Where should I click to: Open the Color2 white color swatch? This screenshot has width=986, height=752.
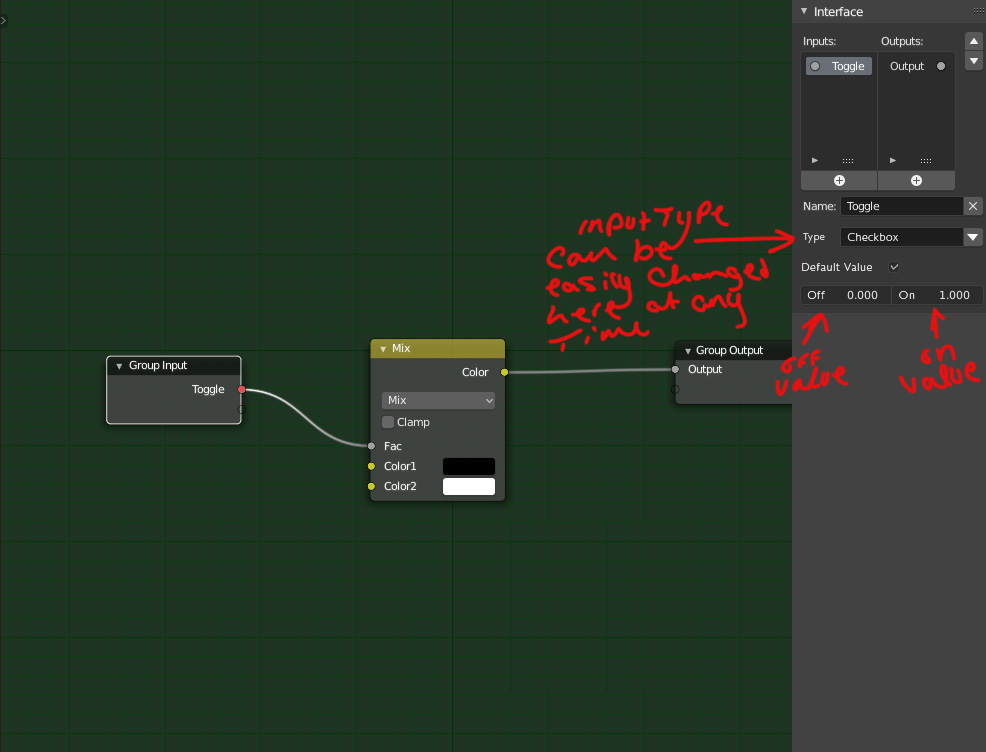pyautogui.click(x=469, y=487)
